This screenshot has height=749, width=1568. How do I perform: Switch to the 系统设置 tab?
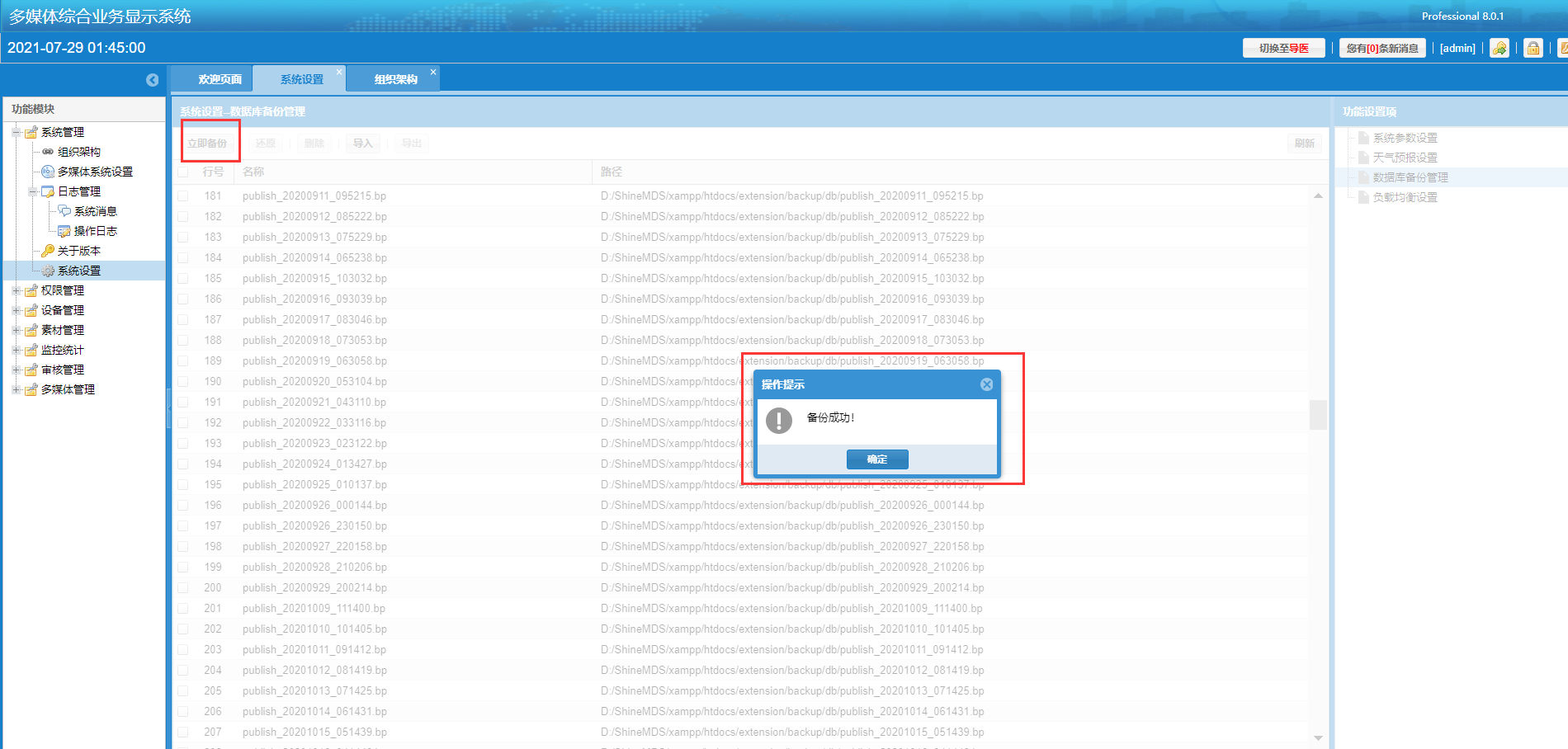click(301, 79)
